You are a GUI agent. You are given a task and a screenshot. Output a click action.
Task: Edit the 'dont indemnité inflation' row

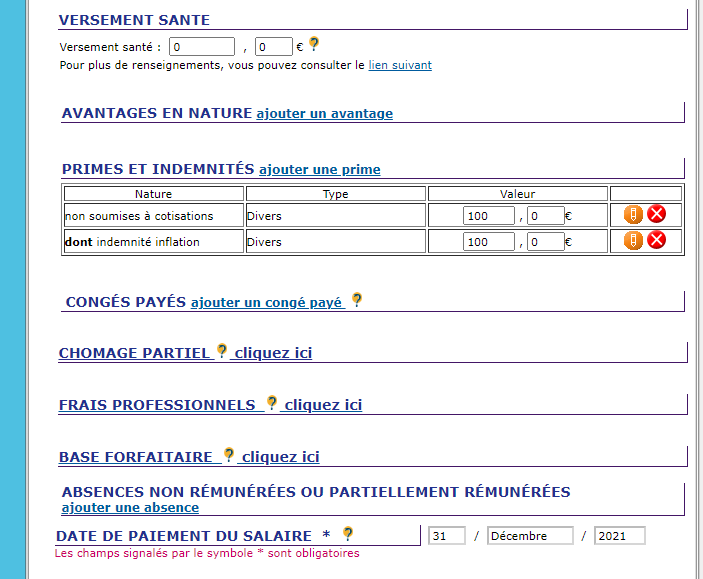point(633,240)
